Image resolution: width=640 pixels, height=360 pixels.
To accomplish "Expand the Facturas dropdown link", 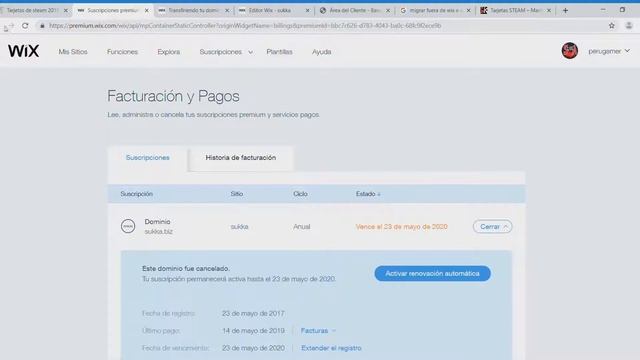I will point(318,331).
